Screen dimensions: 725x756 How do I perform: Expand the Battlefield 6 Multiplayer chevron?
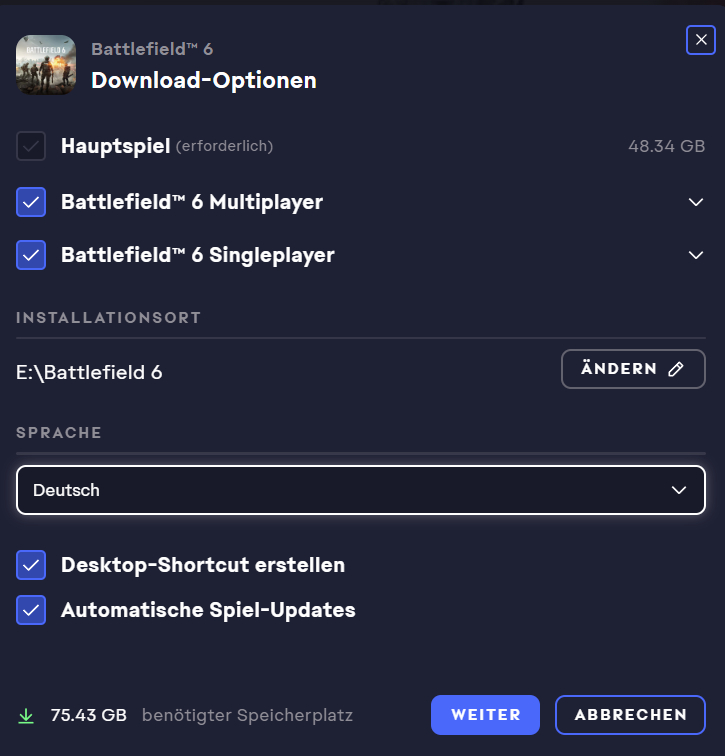(x=696, y=202)
